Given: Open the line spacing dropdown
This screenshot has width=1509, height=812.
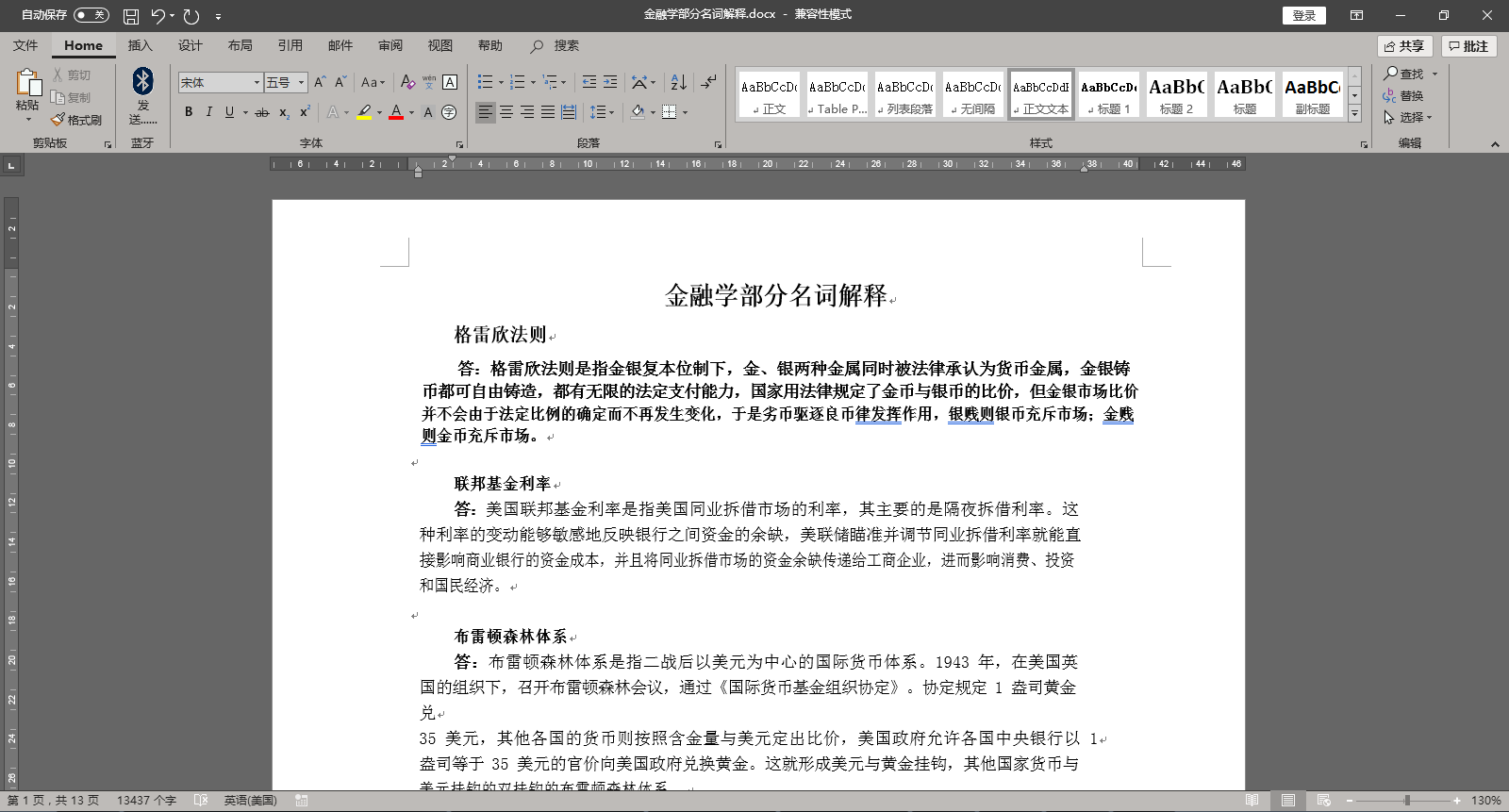Looking at the screenshot, I should coord(602,112).
